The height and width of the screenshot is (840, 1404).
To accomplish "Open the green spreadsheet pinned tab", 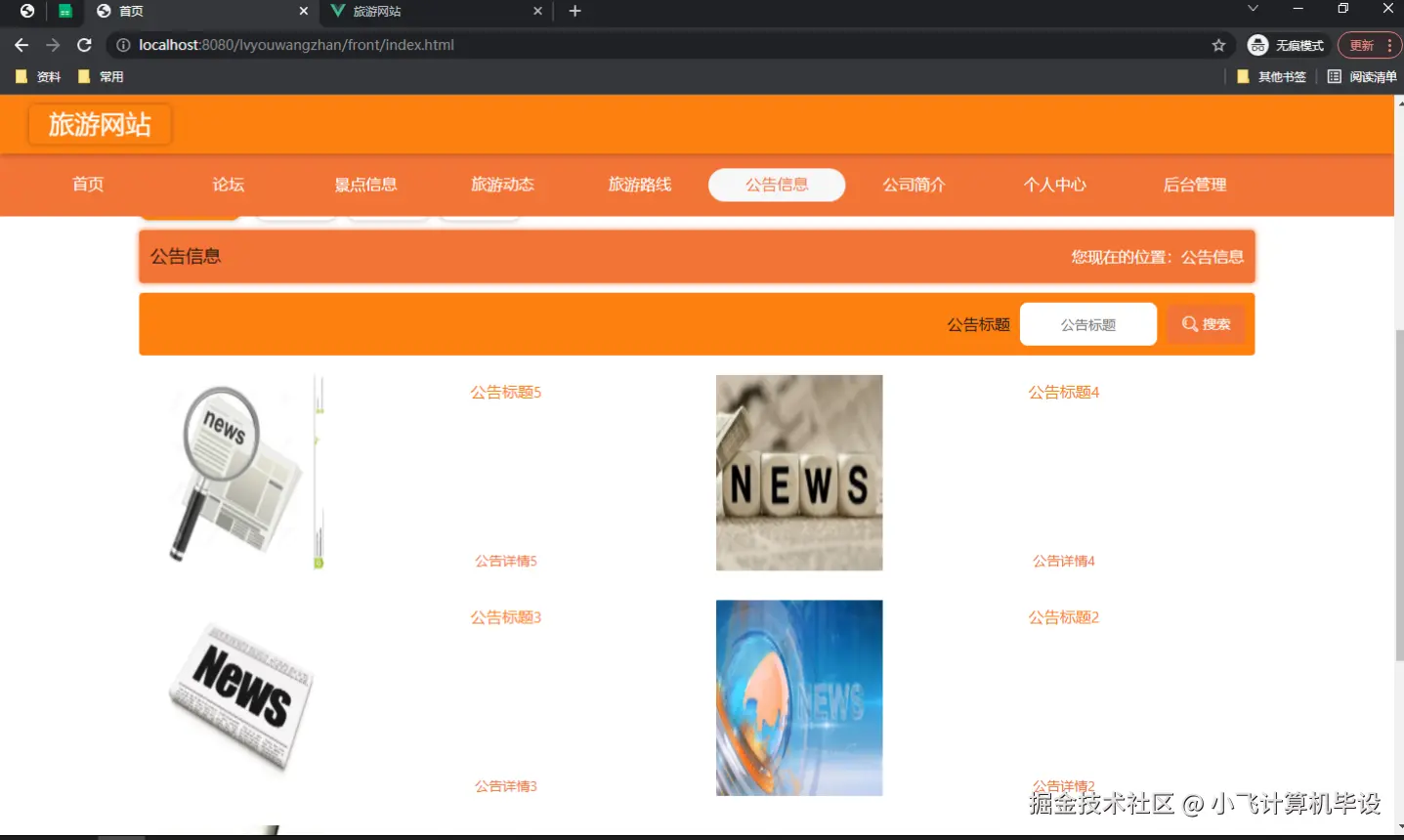I will pyautogui.click(x=64, y=11).
